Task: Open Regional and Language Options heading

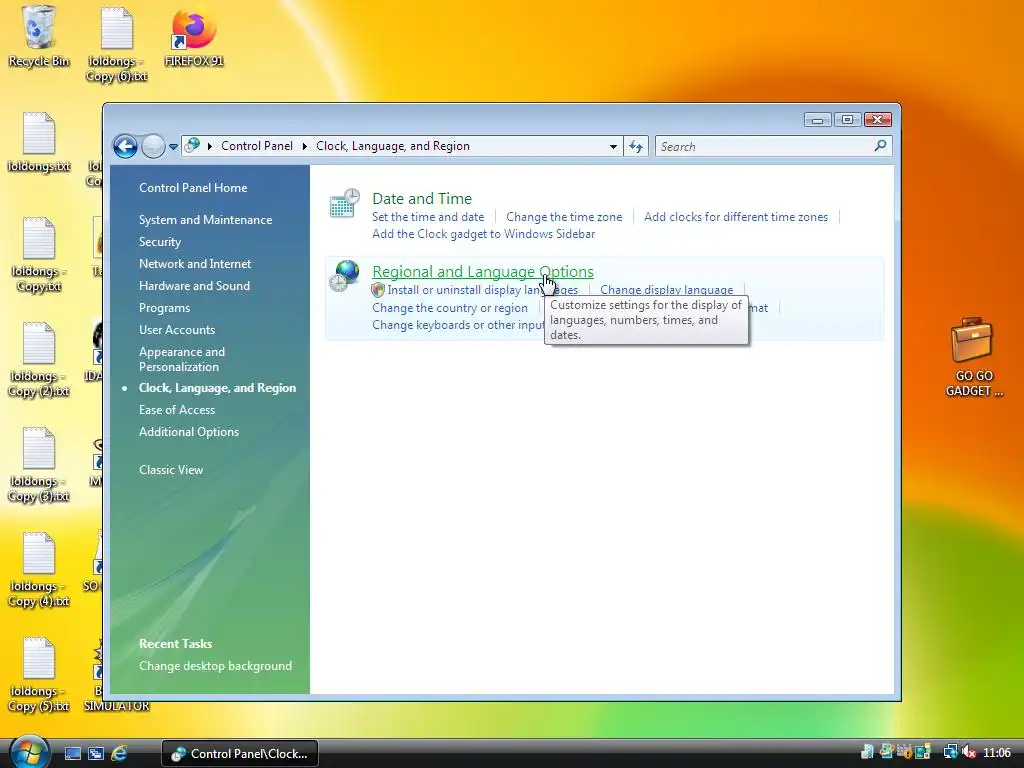Action: [x=483, y=272]
